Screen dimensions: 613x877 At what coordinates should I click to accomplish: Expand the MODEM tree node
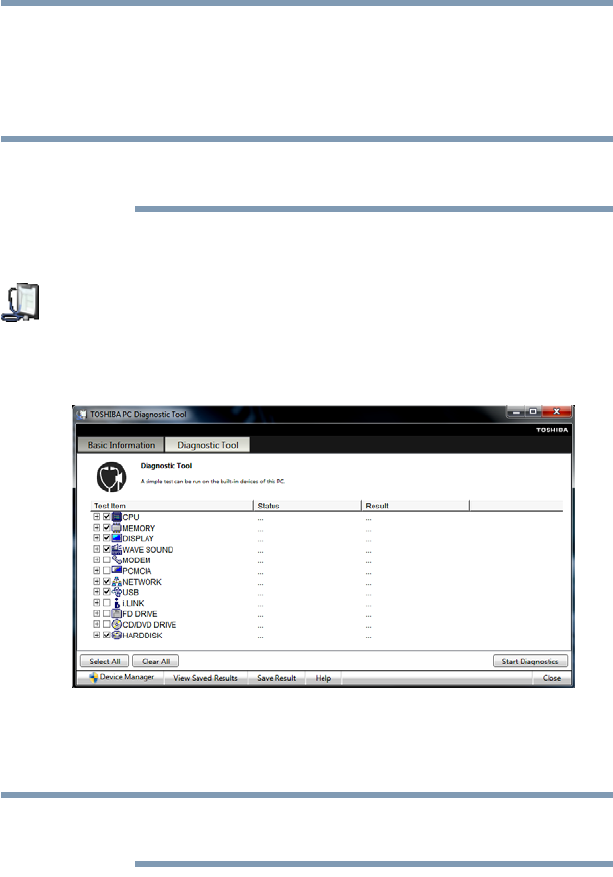[x=96, y=560]
